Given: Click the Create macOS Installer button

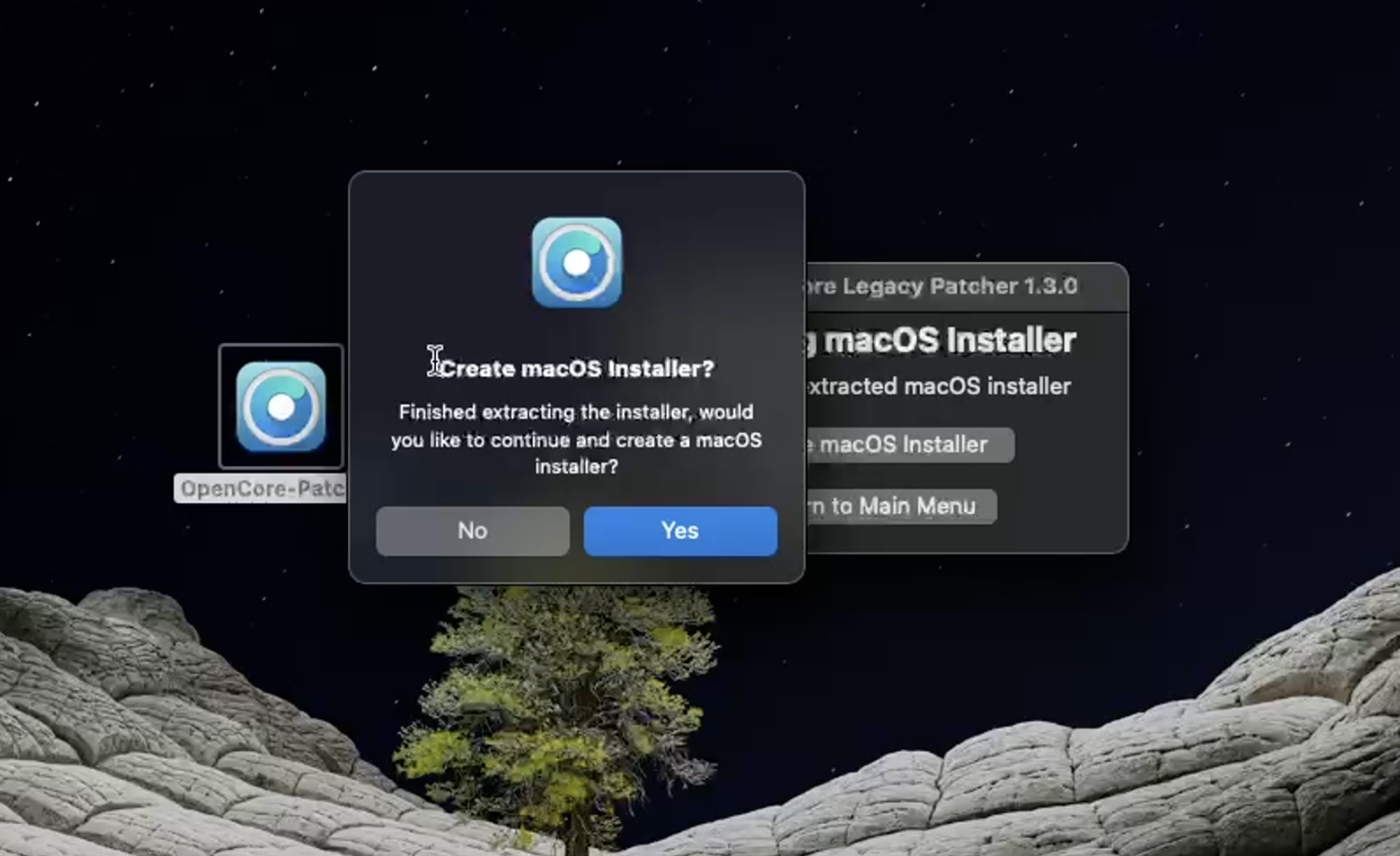Looking at the screenshot, I should tap(909, 445).
